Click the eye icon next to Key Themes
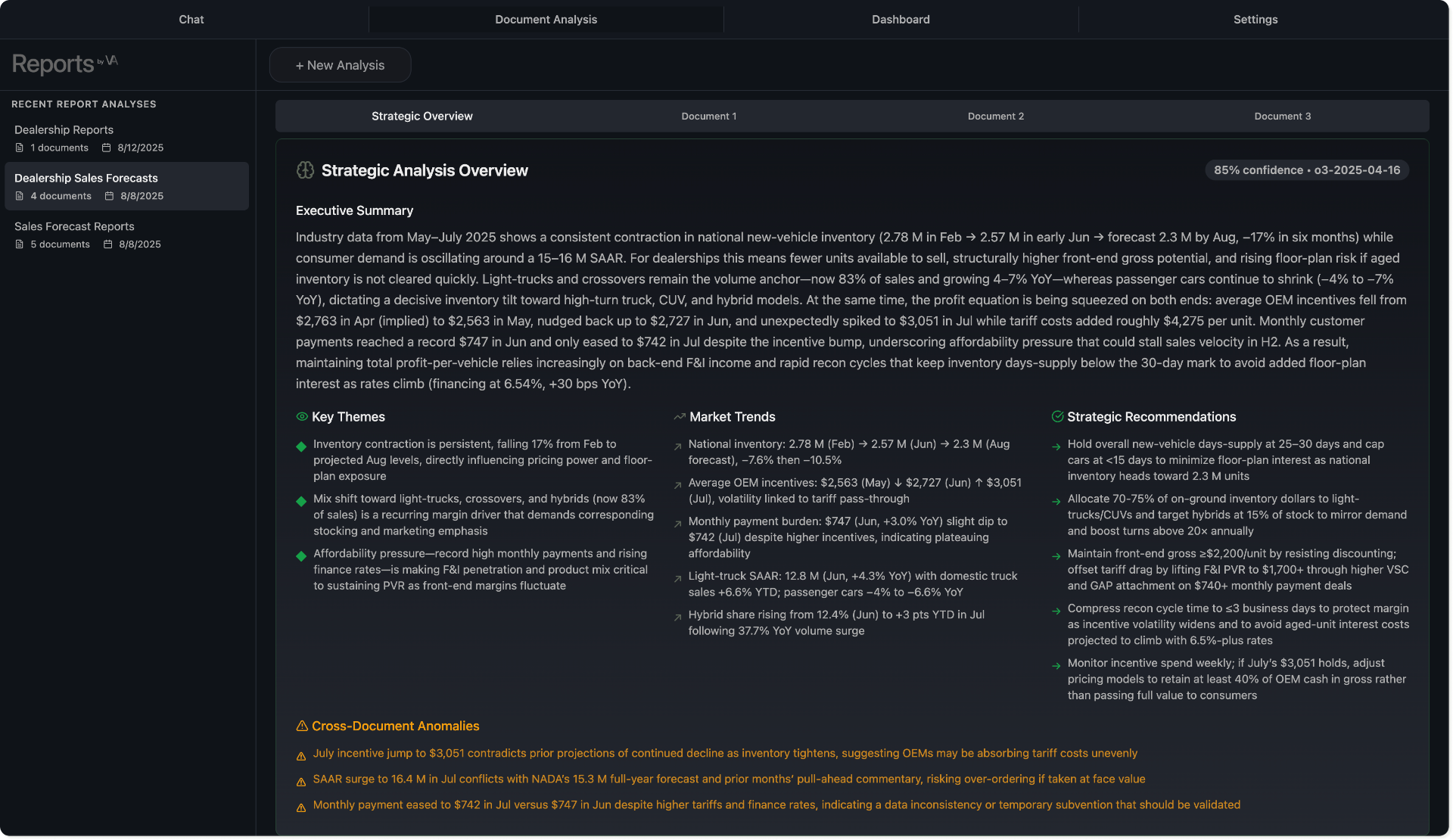This screenshot has width=1453, height=840. point(302,417)
